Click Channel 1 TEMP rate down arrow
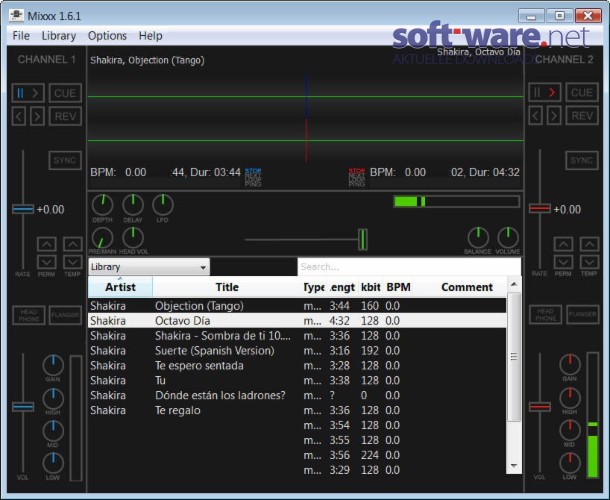Image resolution: width=610 pixels, height=500 pixels. pyautogui.click(x=73, y=262)
